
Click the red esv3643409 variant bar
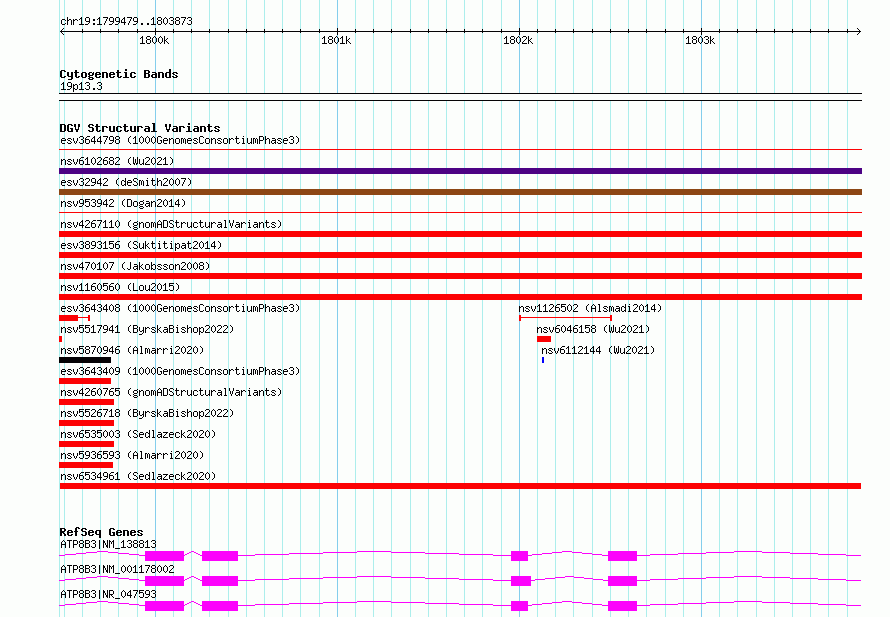(x=85, y=381)
